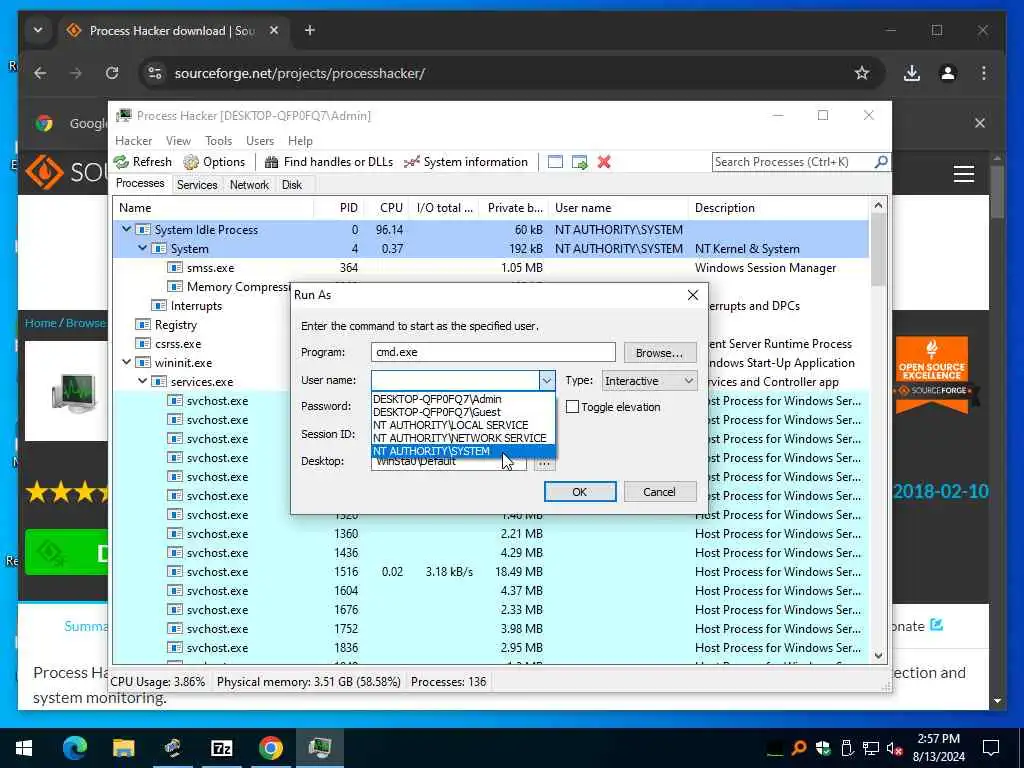The width and height of the screenshot is (1024, 768).
Task: Select NT AUTHORITY\NETWORK SERVICE user
Action: 463,438
